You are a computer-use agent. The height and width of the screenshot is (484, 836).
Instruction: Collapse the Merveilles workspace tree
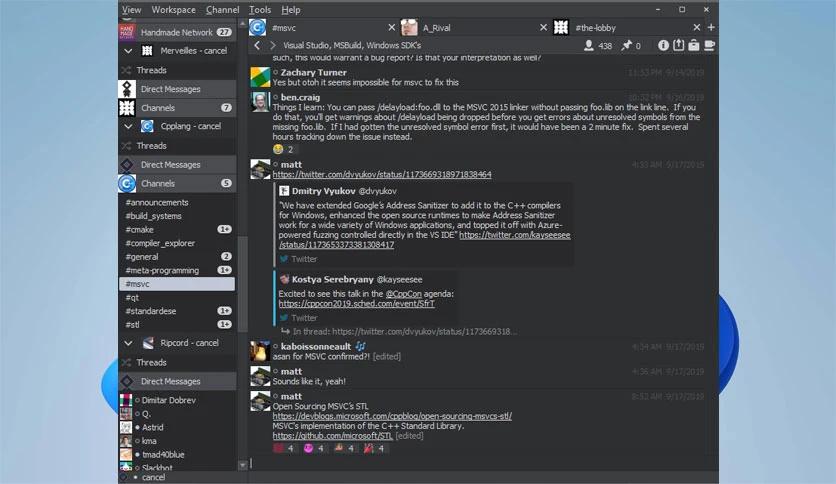pos(128,51)
